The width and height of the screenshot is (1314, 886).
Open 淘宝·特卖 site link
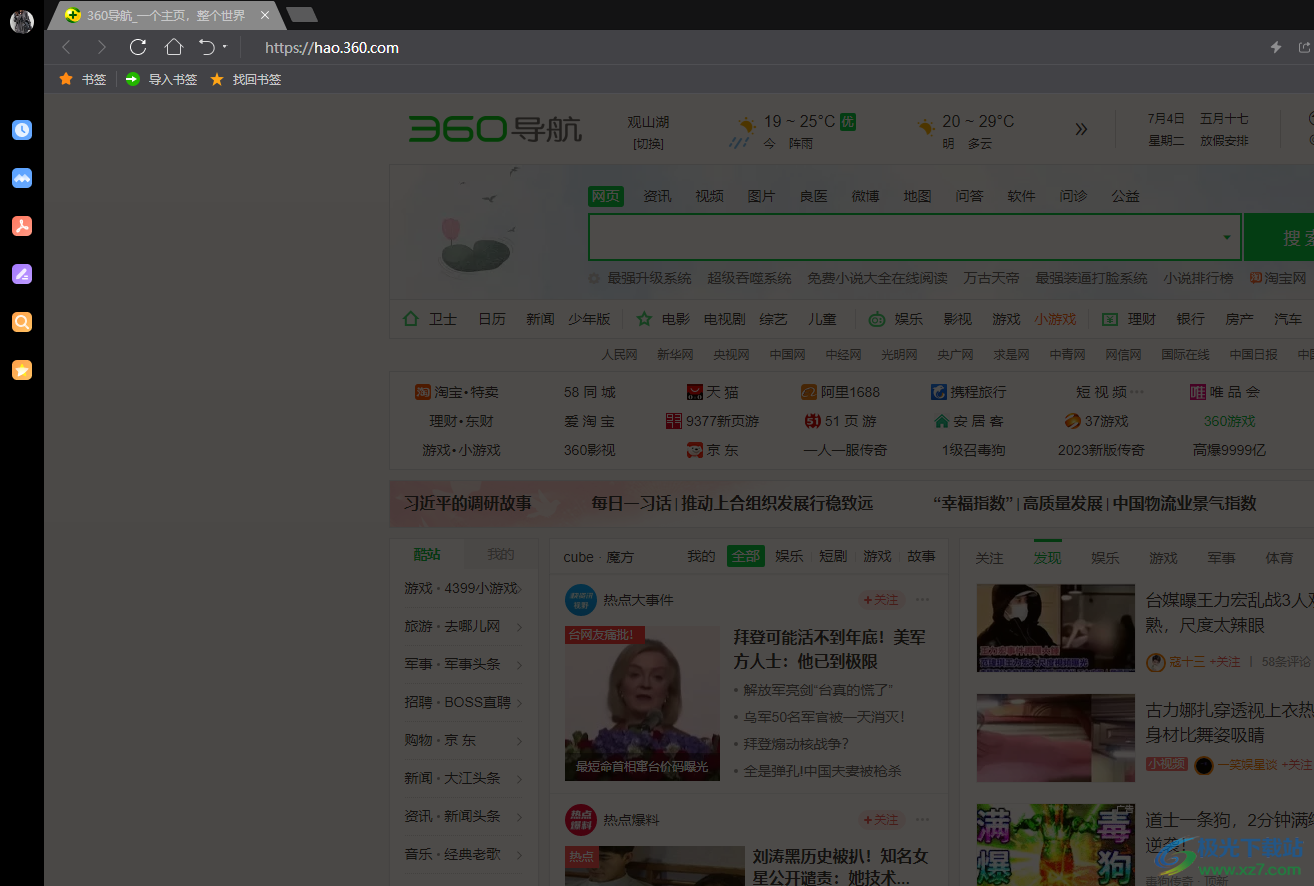point(457,392)
